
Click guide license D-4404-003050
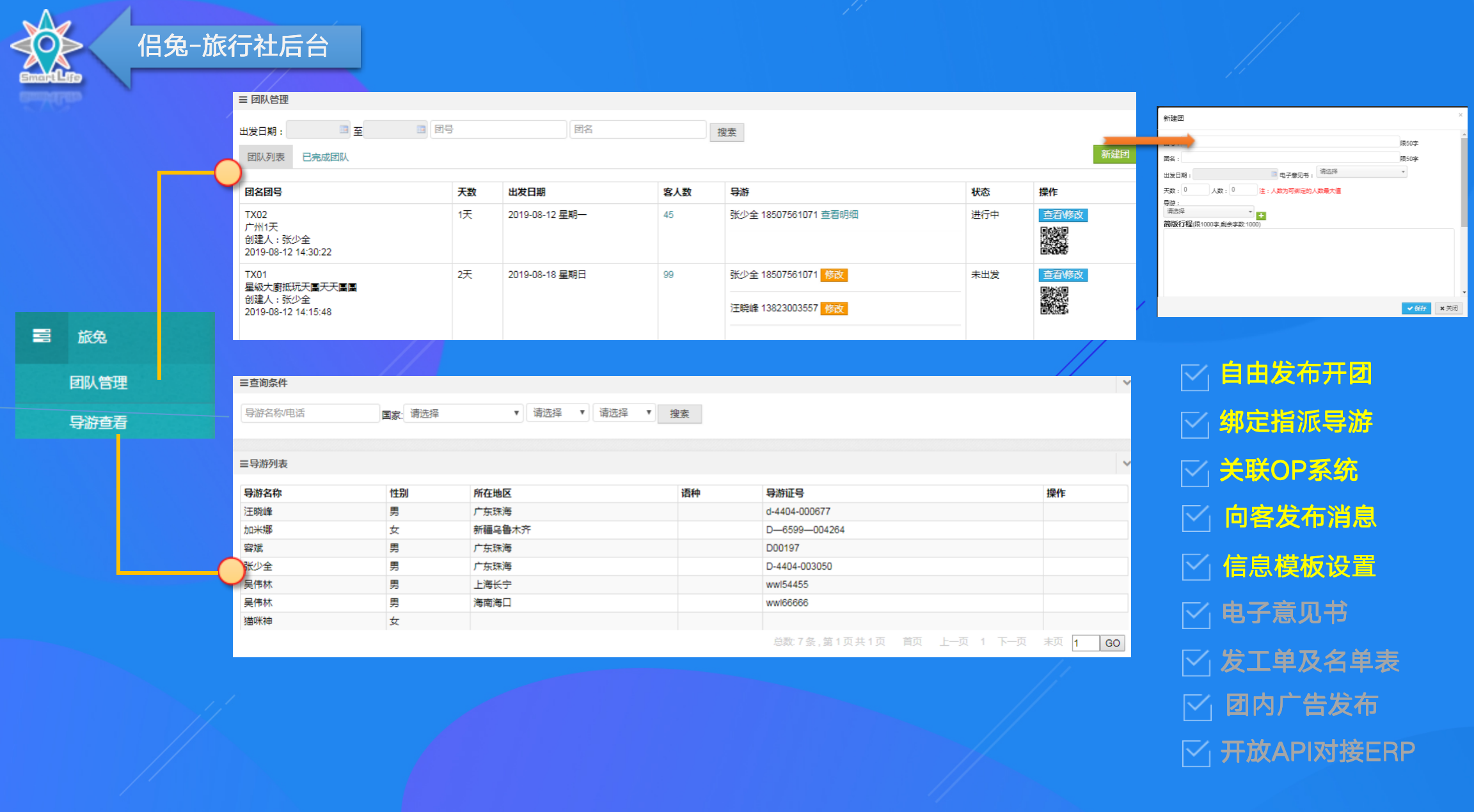[799, 566]
